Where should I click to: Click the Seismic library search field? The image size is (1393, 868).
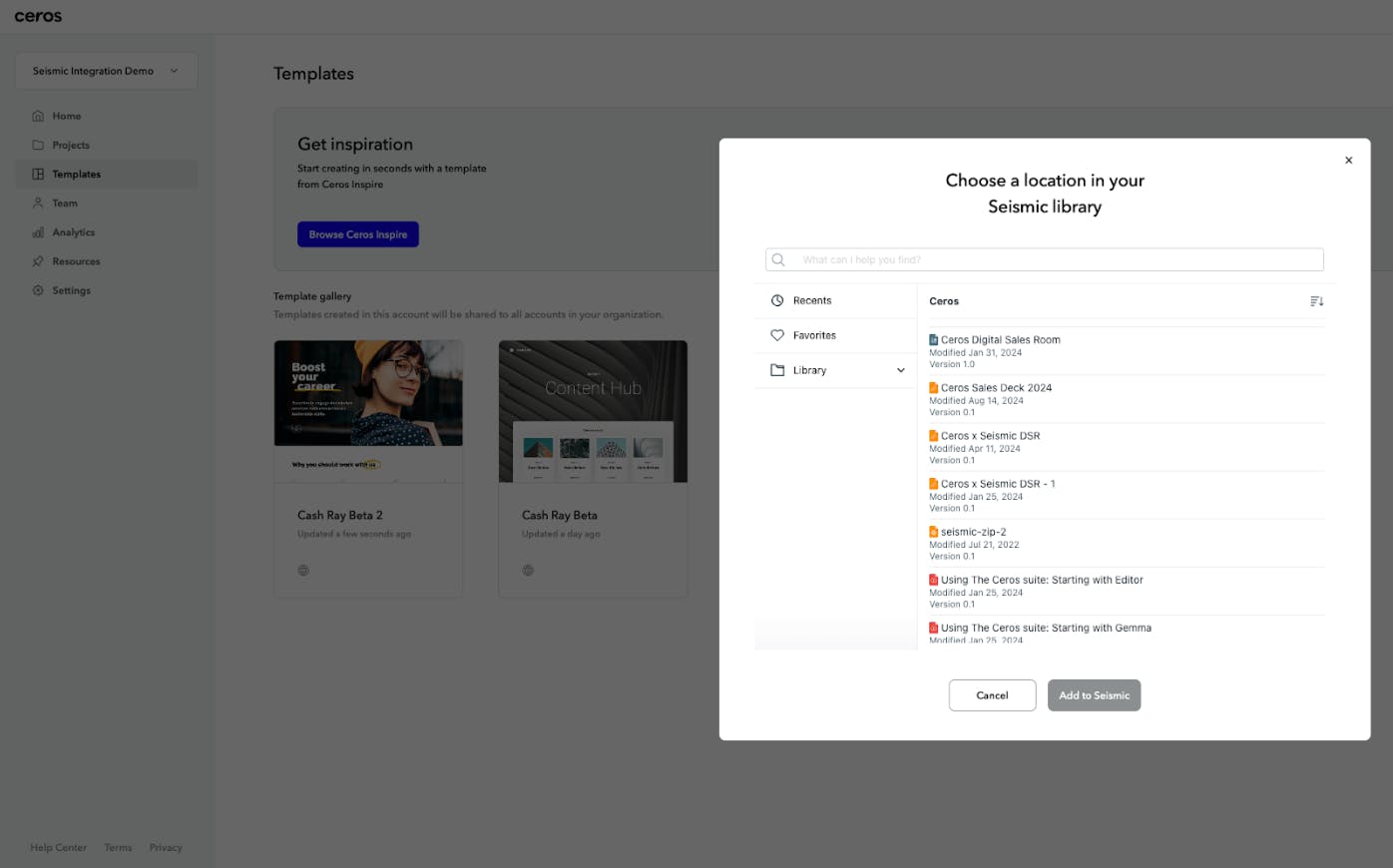(x=1045, y=259)
